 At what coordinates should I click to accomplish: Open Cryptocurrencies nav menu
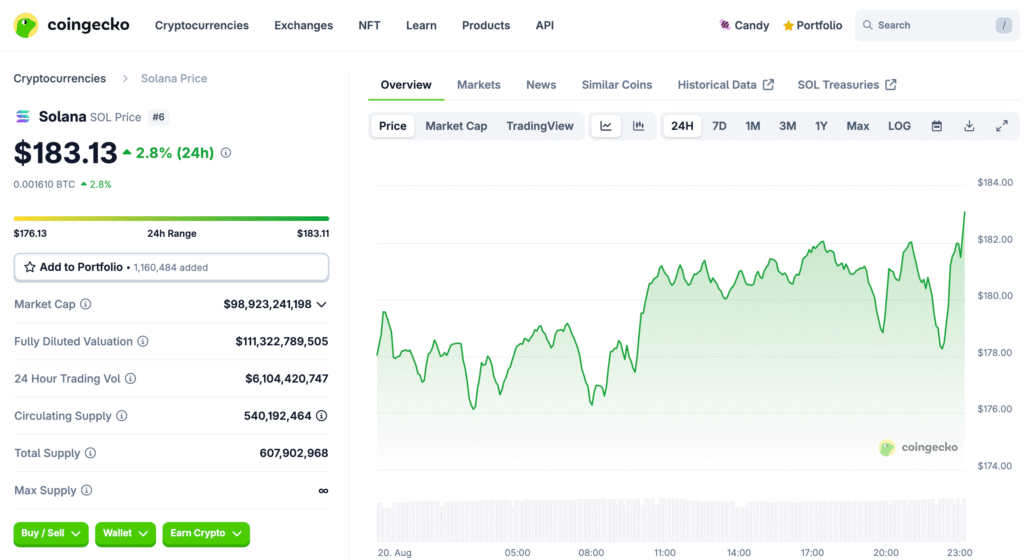coord(202,25)
